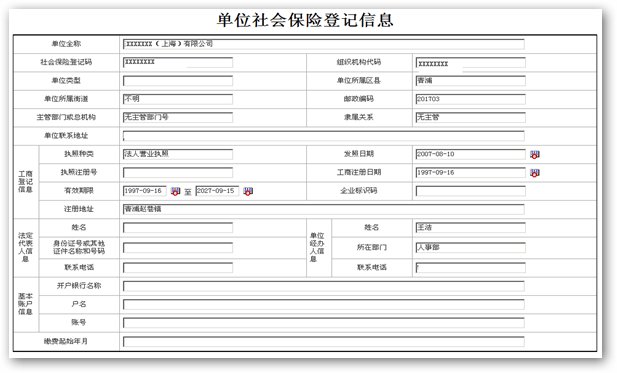Click the 法定代表人 联系电话 field

[x=178, y=268]
